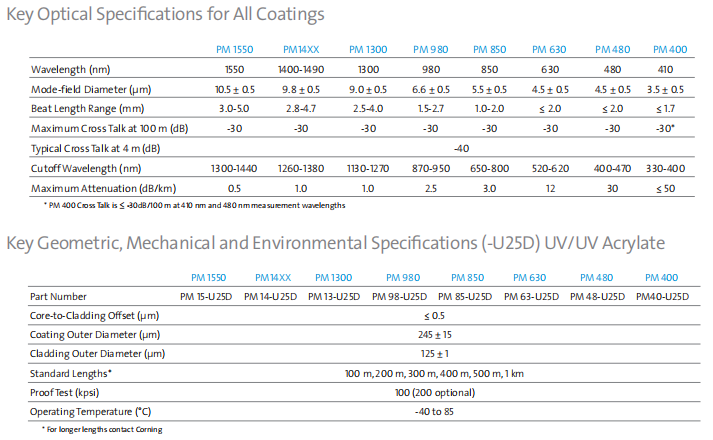Click the '3.0-5.0' beat length value
Viewport: 713px width, 440px height.
coord(234,109)
